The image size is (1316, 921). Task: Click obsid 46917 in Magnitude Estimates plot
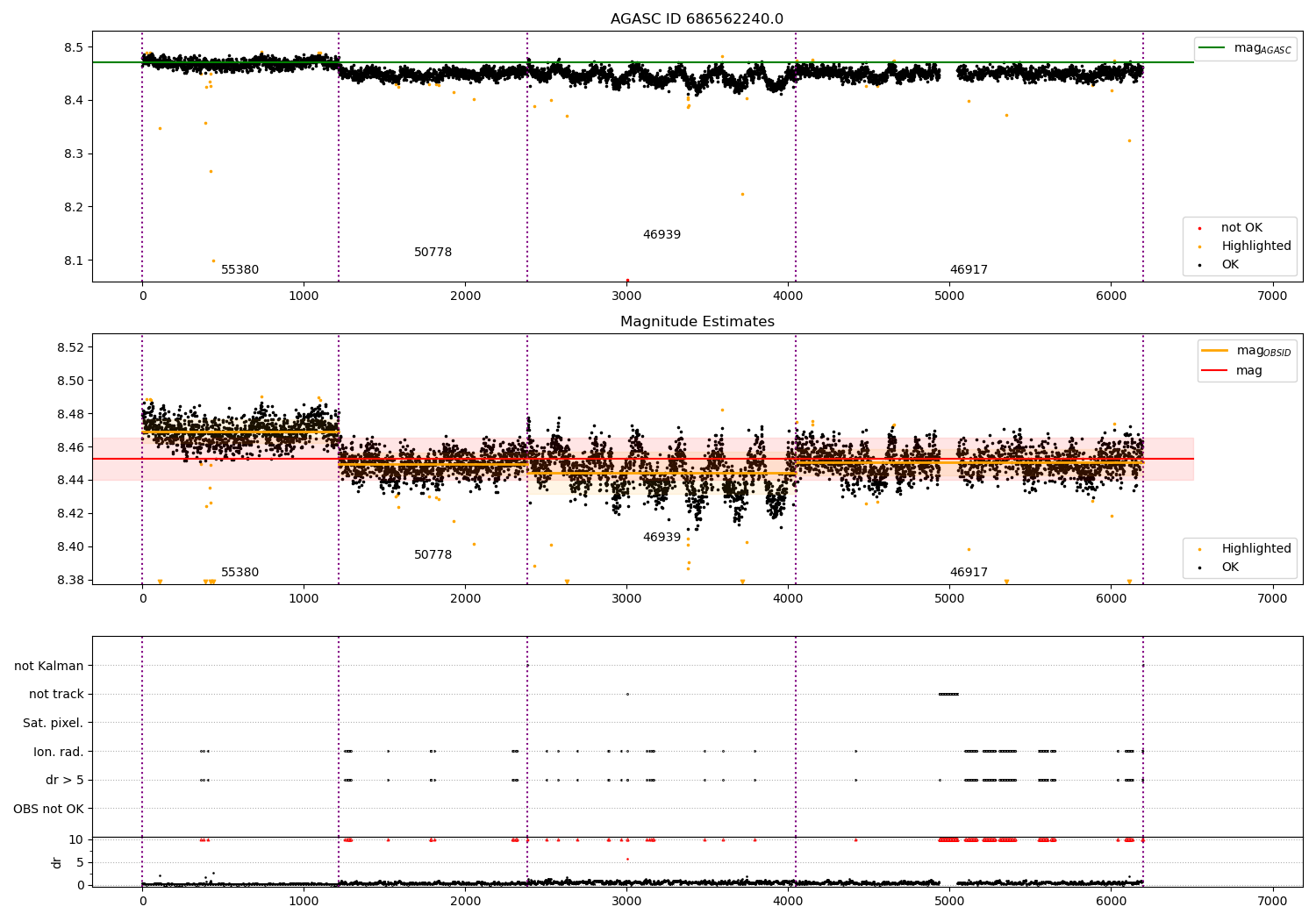coord(969,573)
